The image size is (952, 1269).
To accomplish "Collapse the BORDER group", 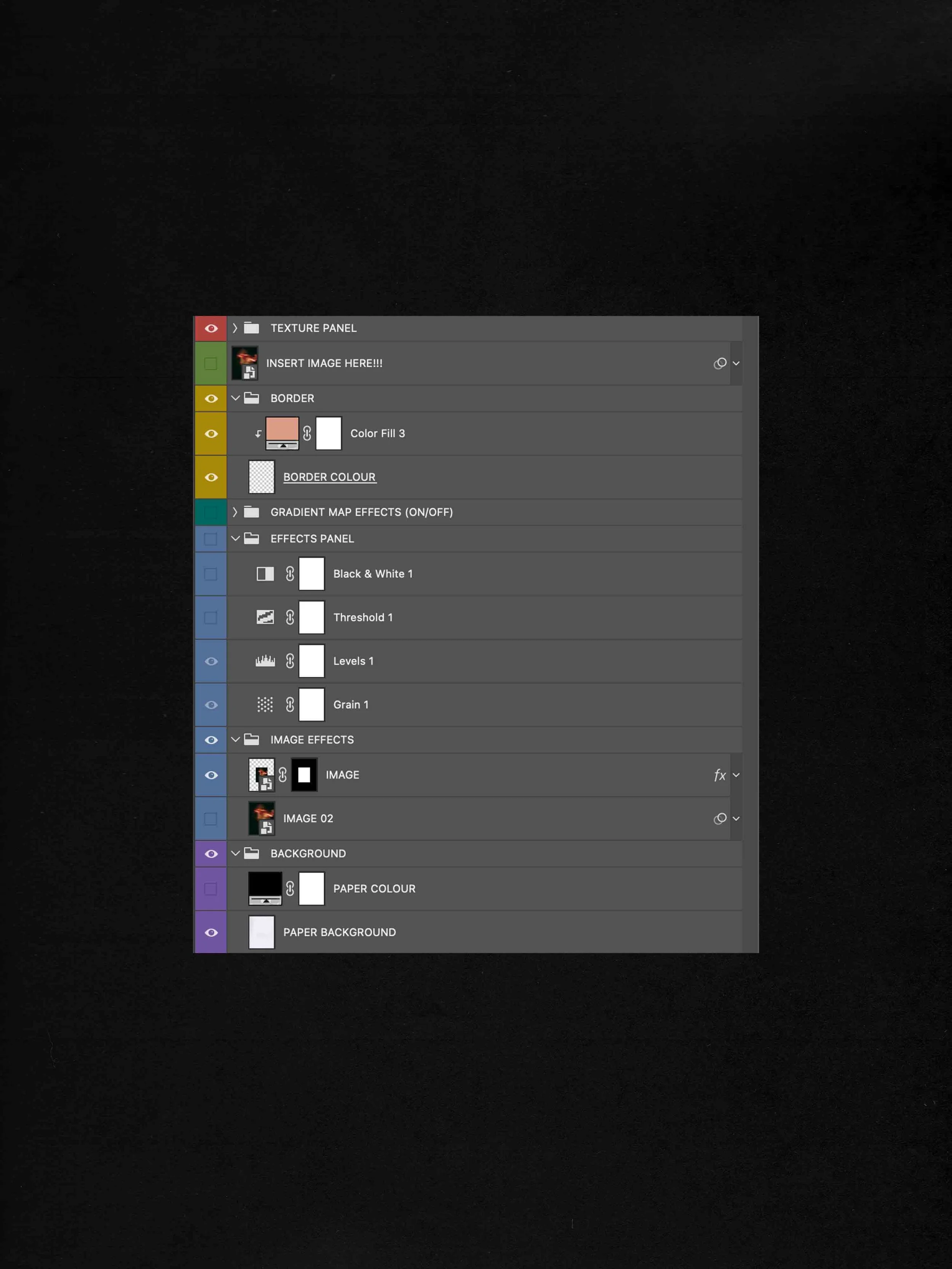I will tap(235, 398).
